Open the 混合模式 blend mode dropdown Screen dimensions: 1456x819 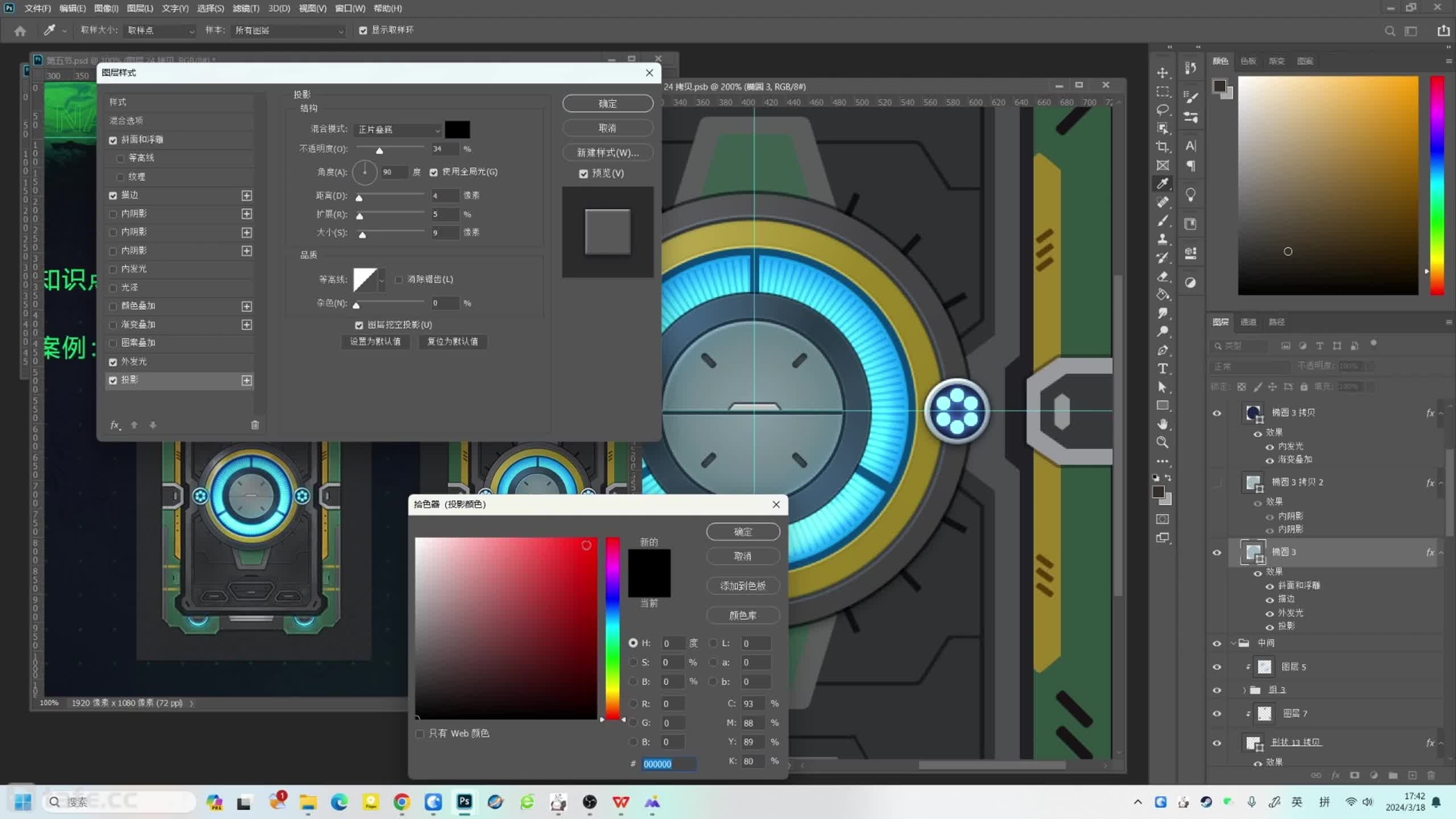click(x=398, y=130)
